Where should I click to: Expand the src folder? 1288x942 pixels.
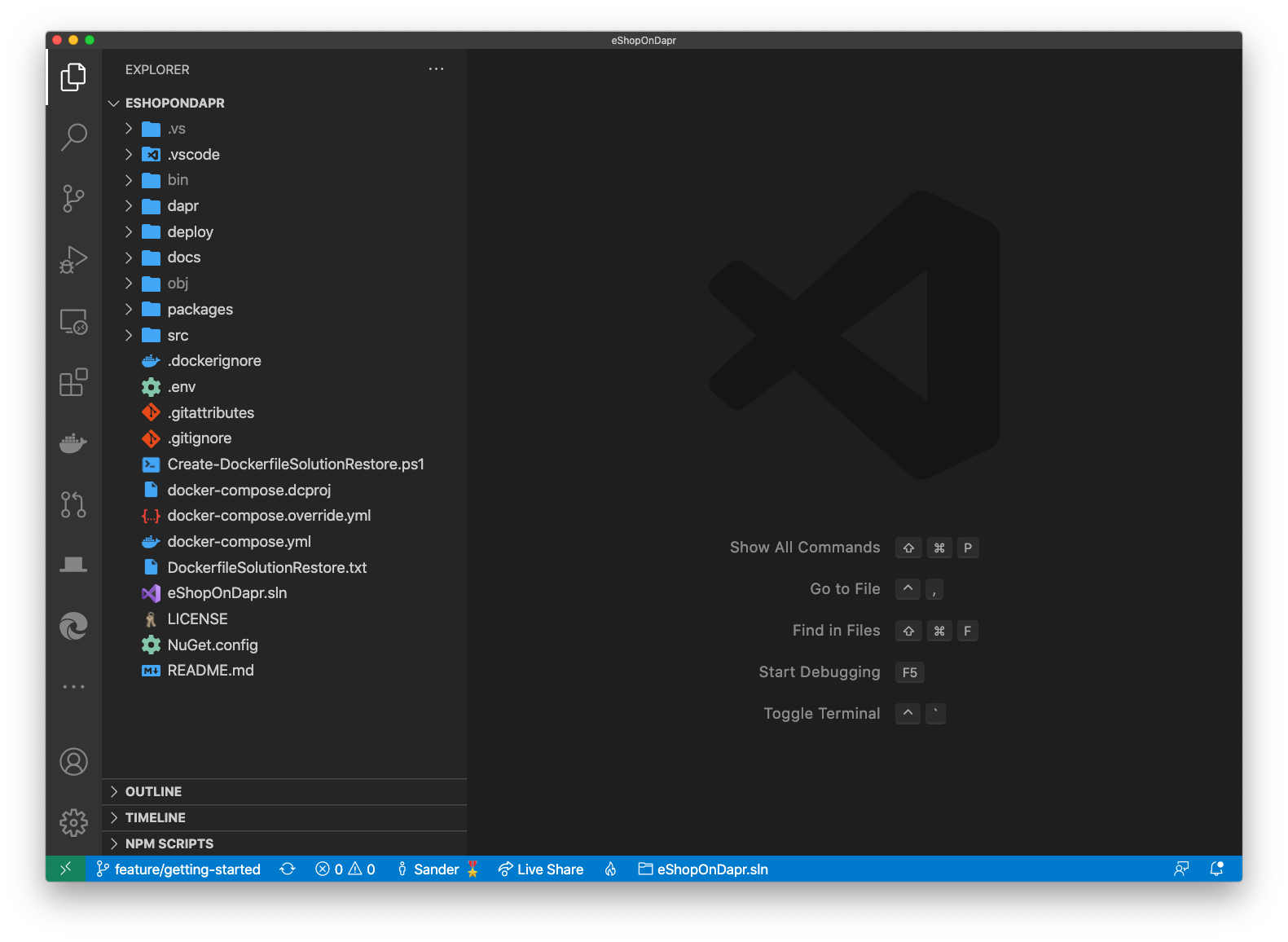(x=284, y=336)
